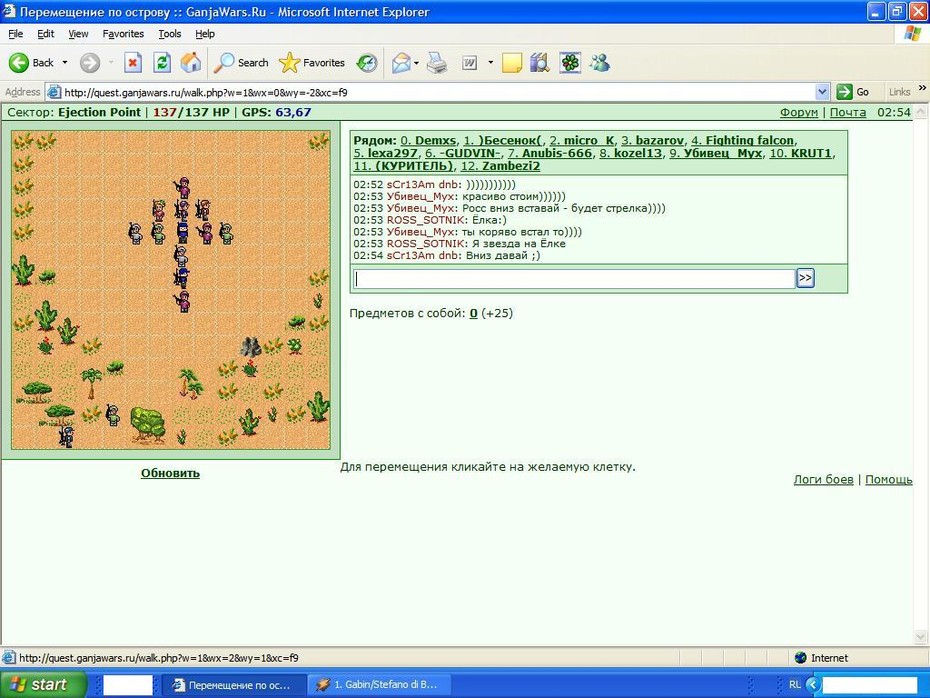Screen dimensions: 930x698
Task: Click the chat message input field
Action: [x=574, y=279]
